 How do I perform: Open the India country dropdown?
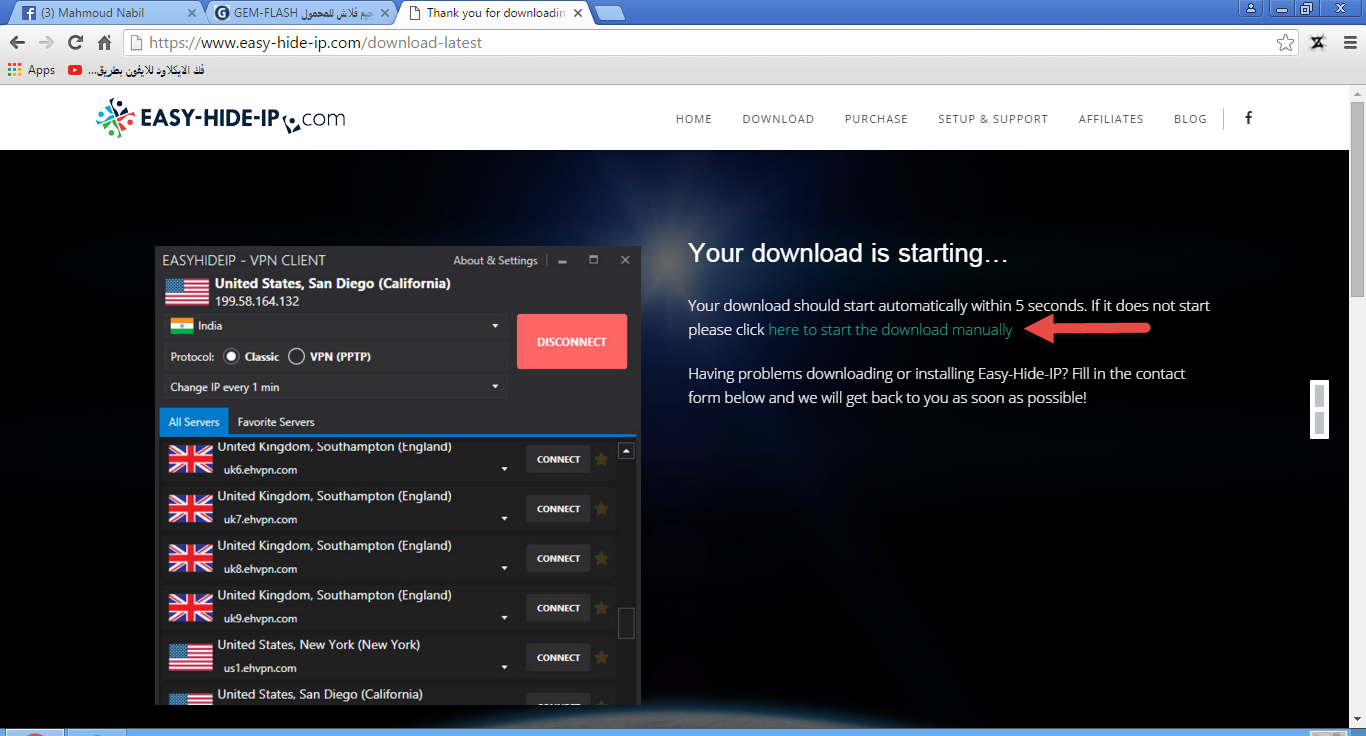coord(335,326)
